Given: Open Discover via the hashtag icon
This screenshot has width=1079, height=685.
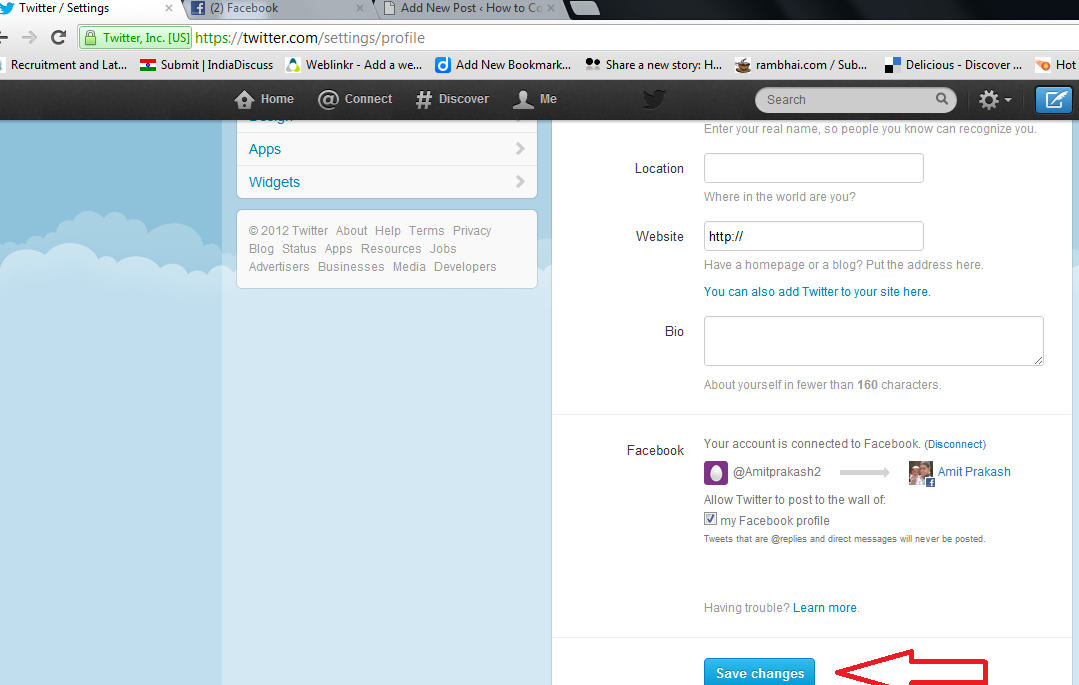Looking at the screenshot, I should 423,100.
